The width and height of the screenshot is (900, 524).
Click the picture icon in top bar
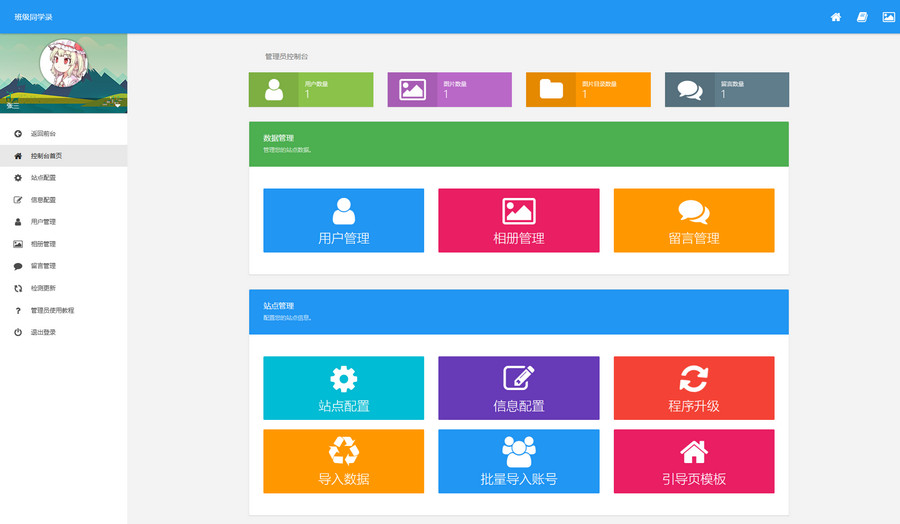(x=888, y=17)
